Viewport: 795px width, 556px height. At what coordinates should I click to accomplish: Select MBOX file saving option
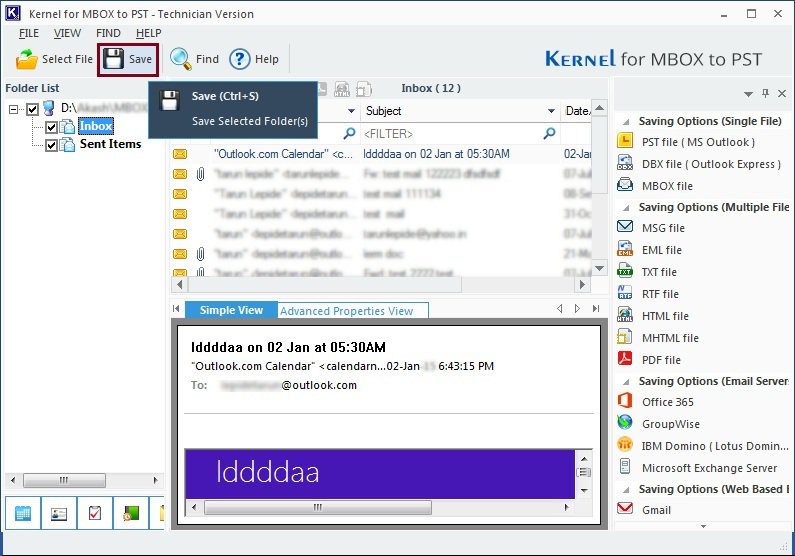click(x=667, y=186)
